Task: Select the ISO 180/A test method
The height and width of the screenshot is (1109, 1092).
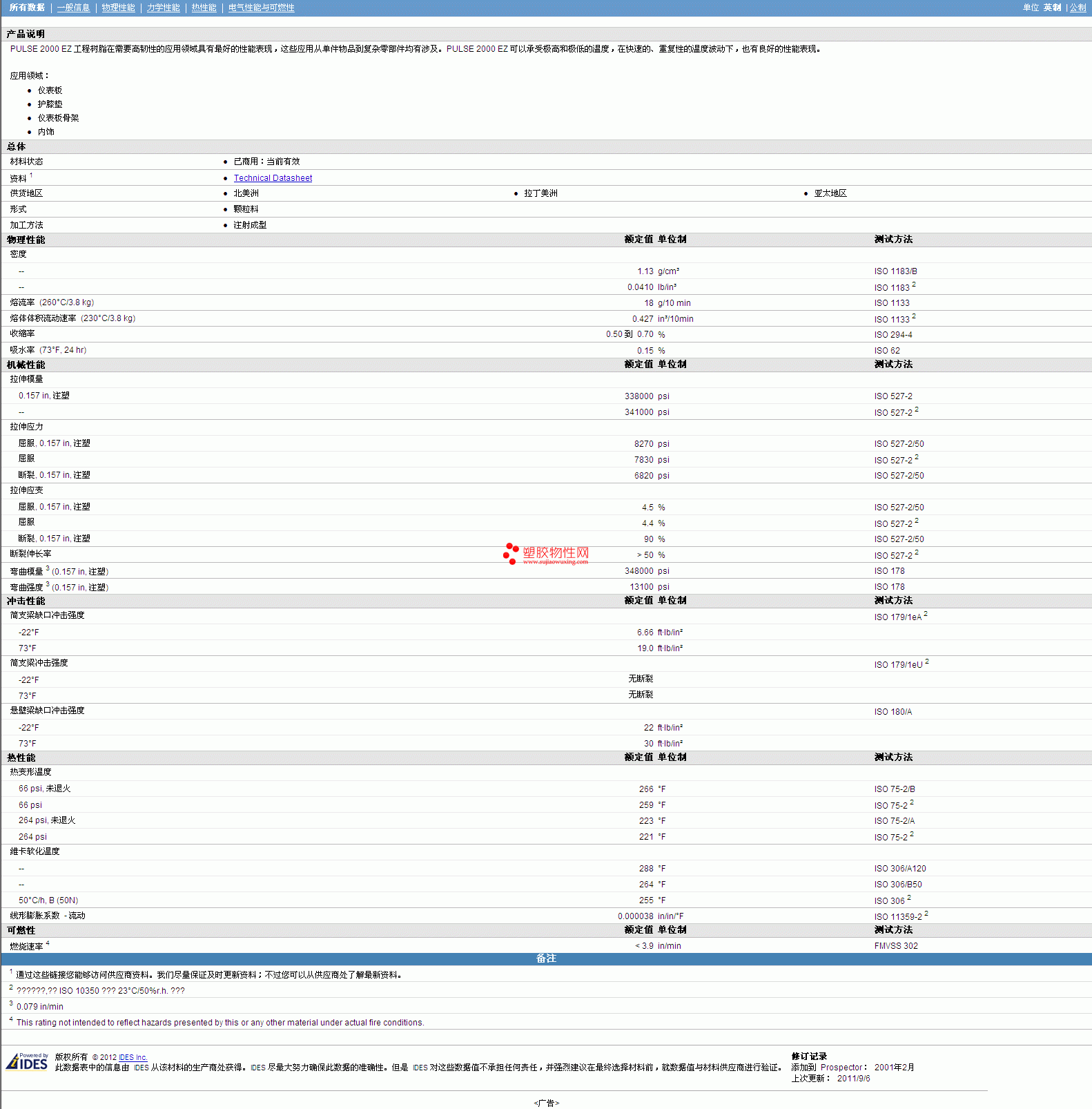Action: (893, 712)
